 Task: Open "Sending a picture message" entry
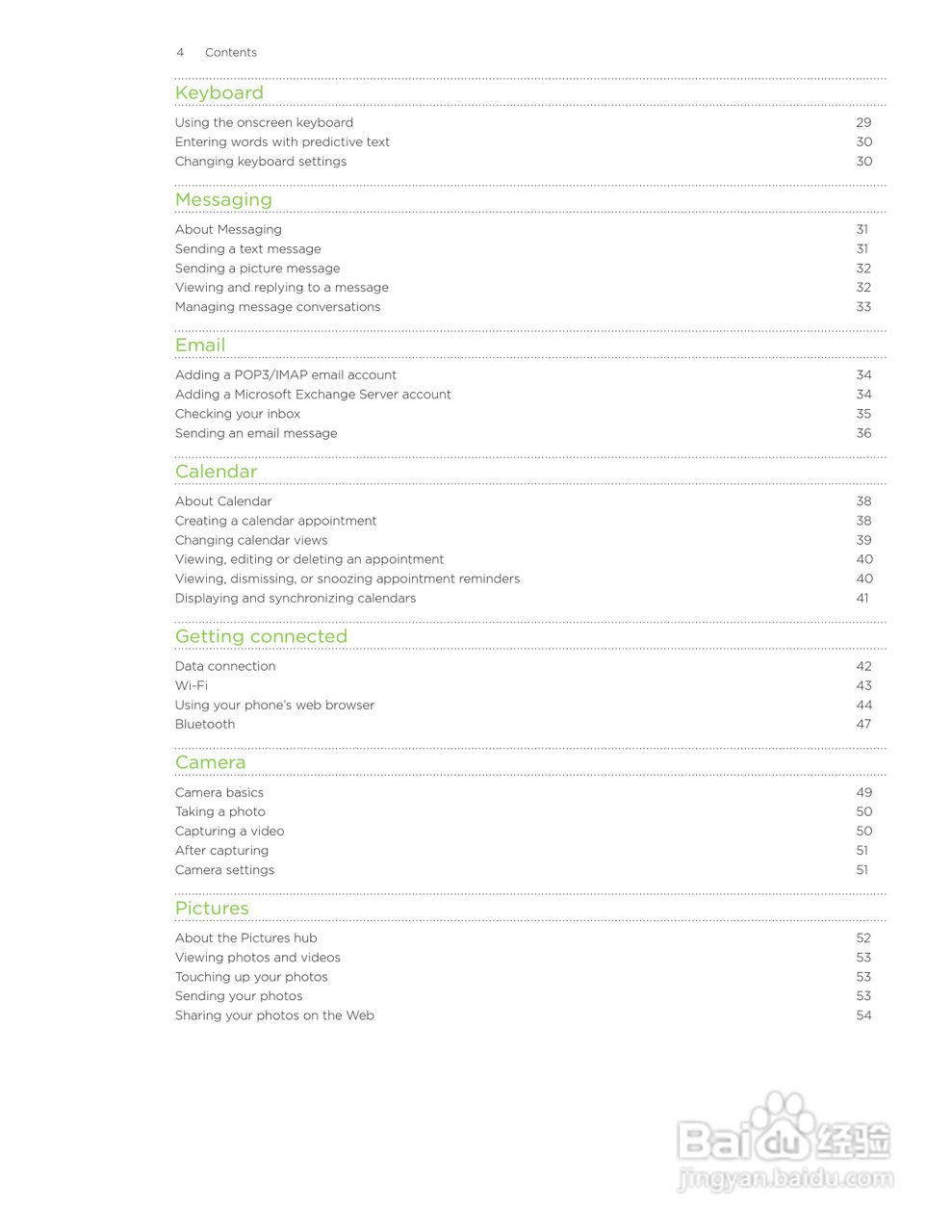[257, 269]
